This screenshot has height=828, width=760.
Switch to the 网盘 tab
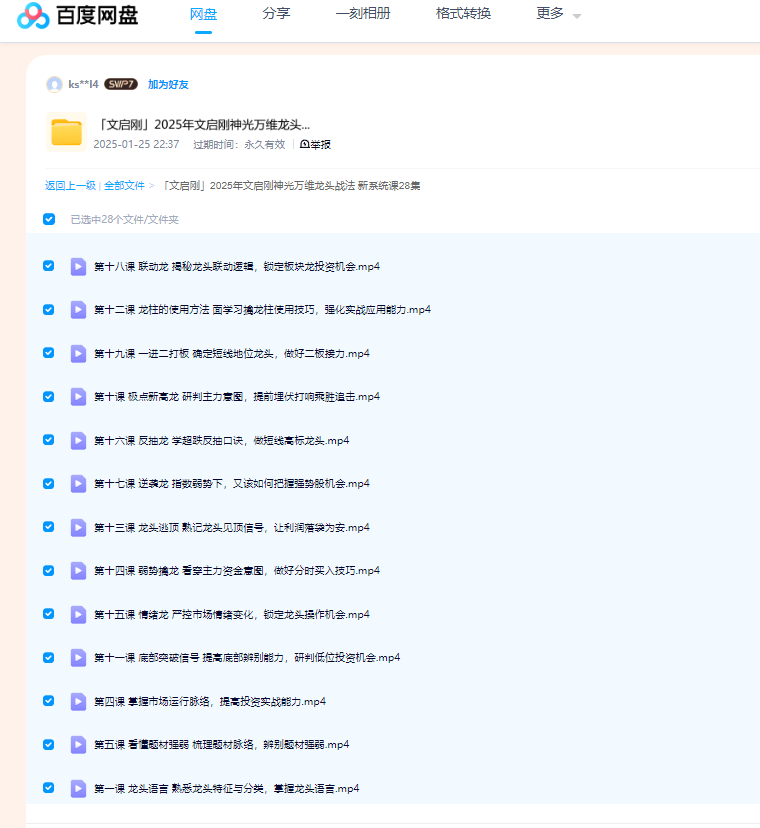(203, 14)
